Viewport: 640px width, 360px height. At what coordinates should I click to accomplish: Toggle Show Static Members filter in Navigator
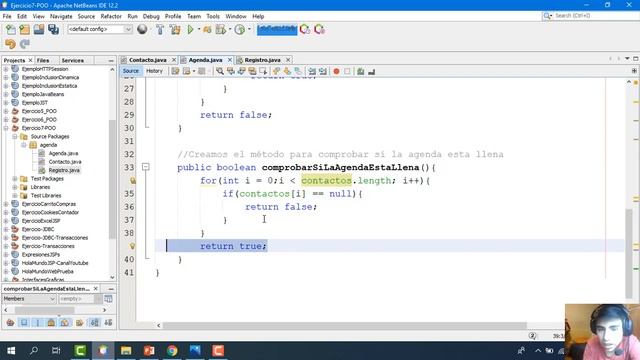(x=38, y=323)
